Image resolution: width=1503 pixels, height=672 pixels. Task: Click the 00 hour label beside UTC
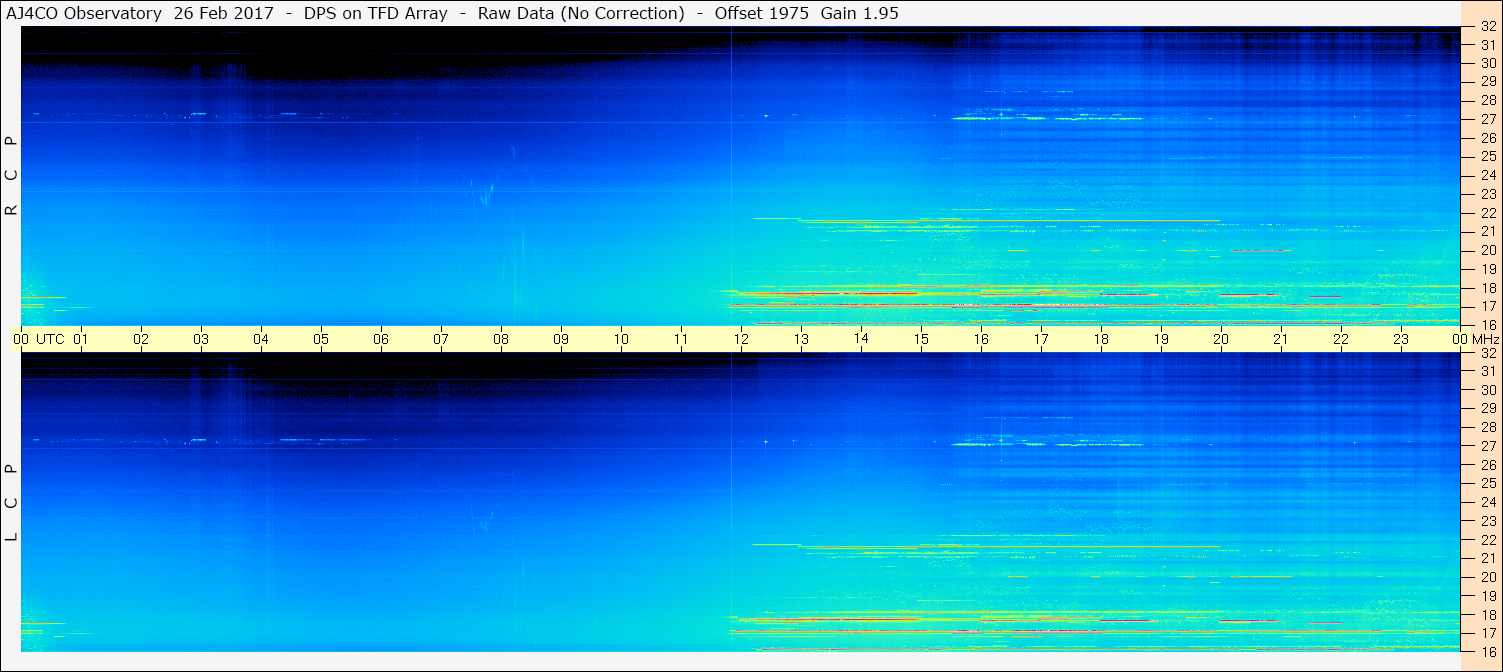pos(21,339)
